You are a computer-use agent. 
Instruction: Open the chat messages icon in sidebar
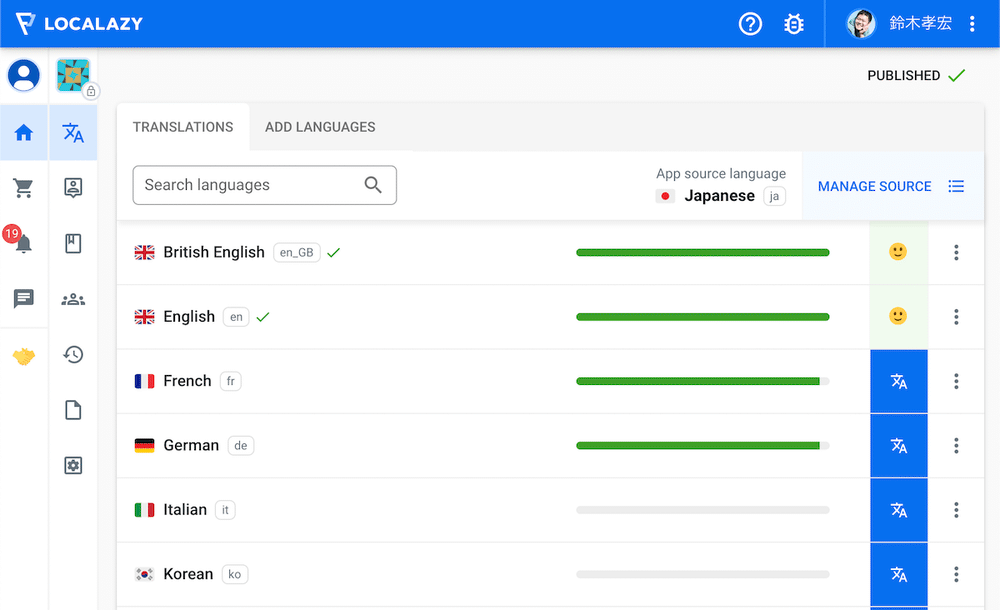click(x=24, y=299)
